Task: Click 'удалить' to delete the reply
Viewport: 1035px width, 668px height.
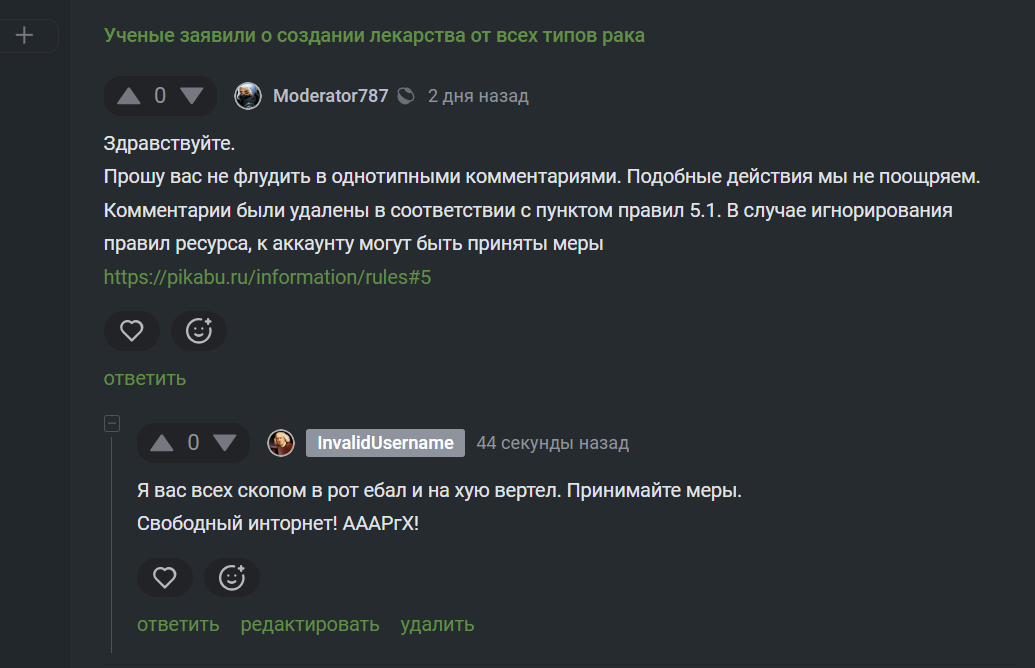Action: click(x=437, y=624)
